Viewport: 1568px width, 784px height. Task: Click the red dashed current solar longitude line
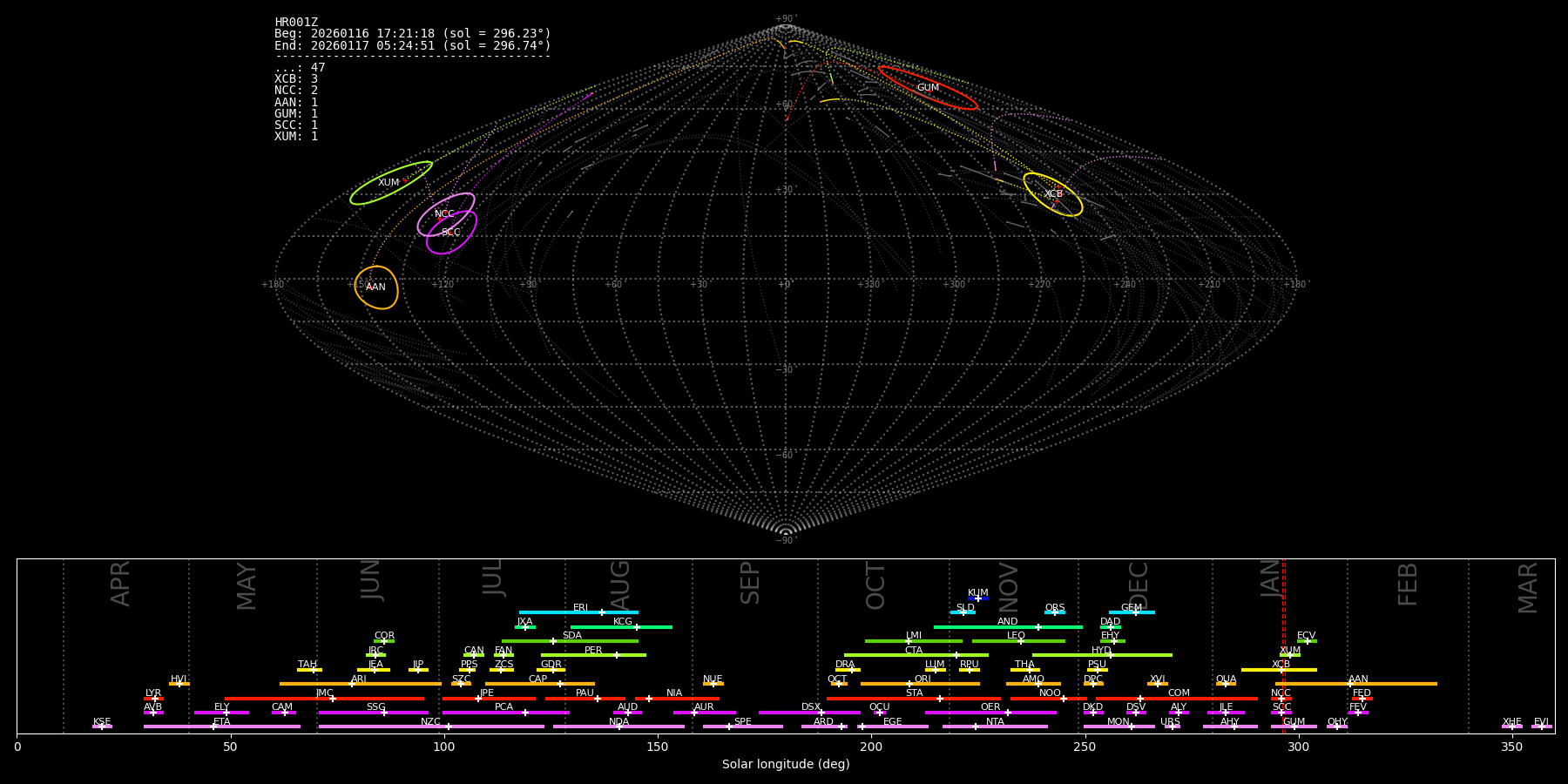pos(1283,645)
